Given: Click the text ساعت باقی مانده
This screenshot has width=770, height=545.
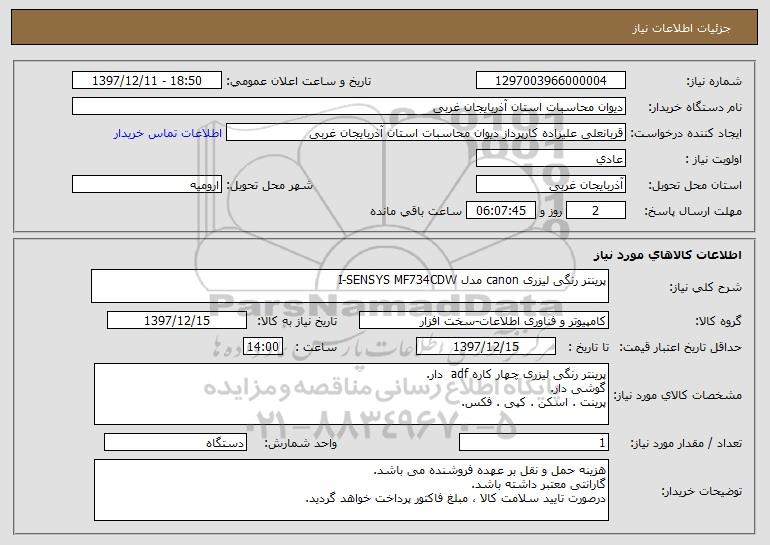Looking at the screenshot, I should (x=415, y=212).
